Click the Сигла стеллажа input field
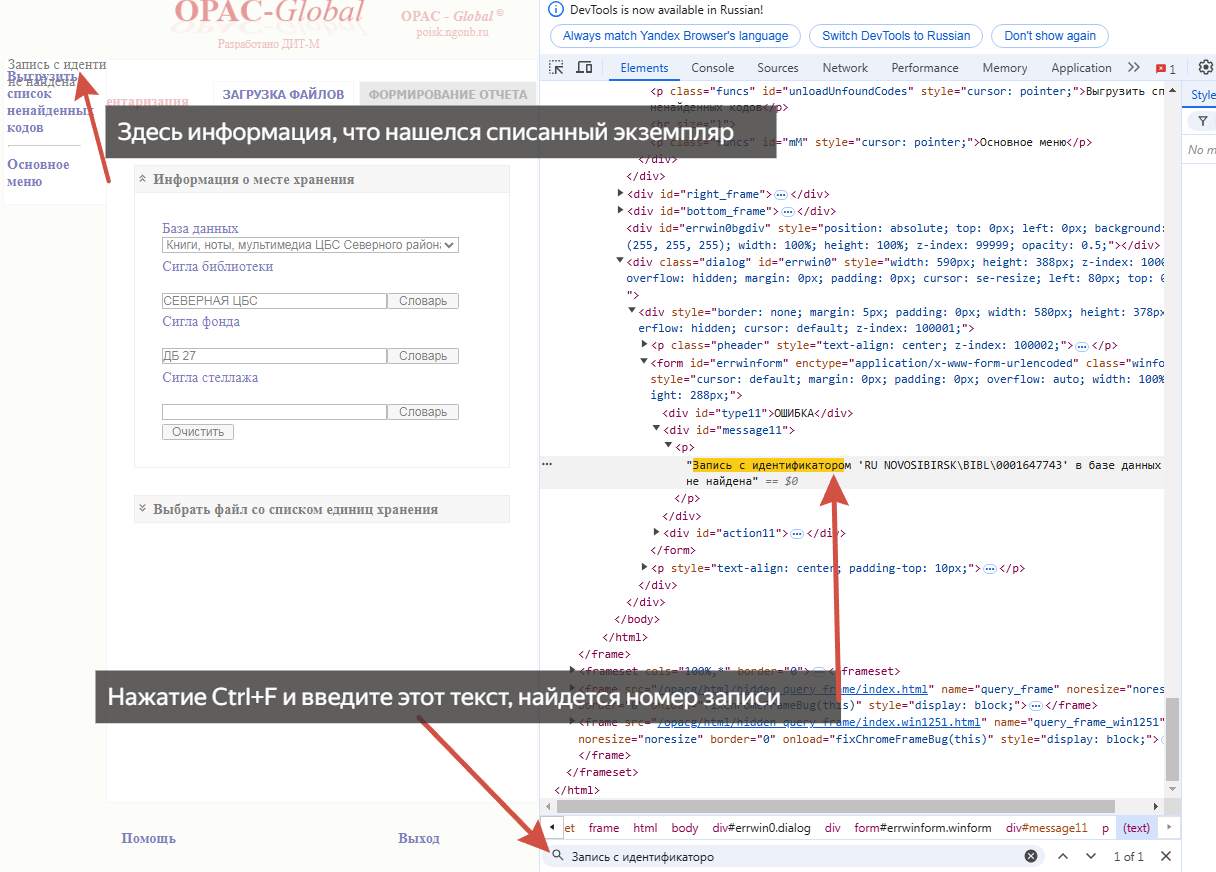This screenshot has height=872, width=1216. tap(274, 412)
